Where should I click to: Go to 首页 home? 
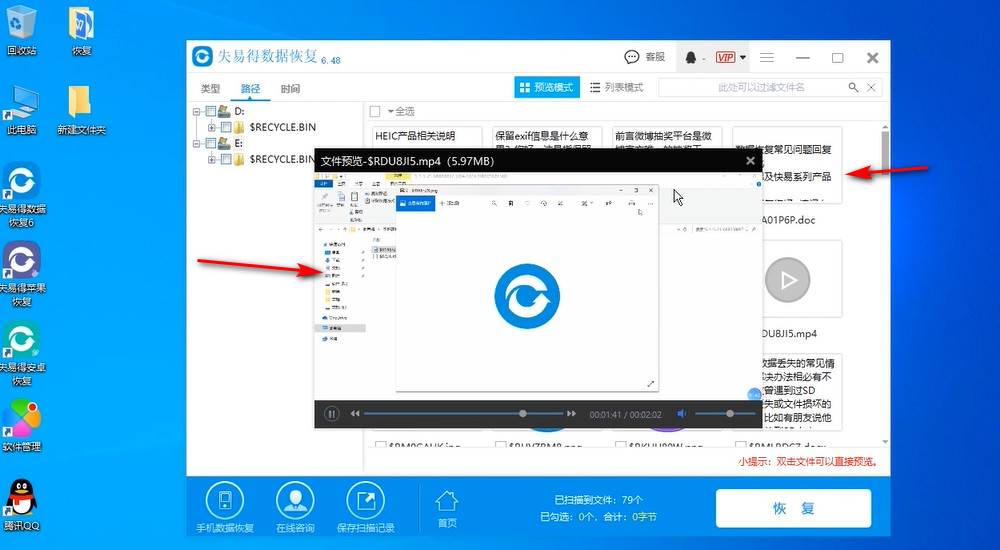(x=446, y=509)
